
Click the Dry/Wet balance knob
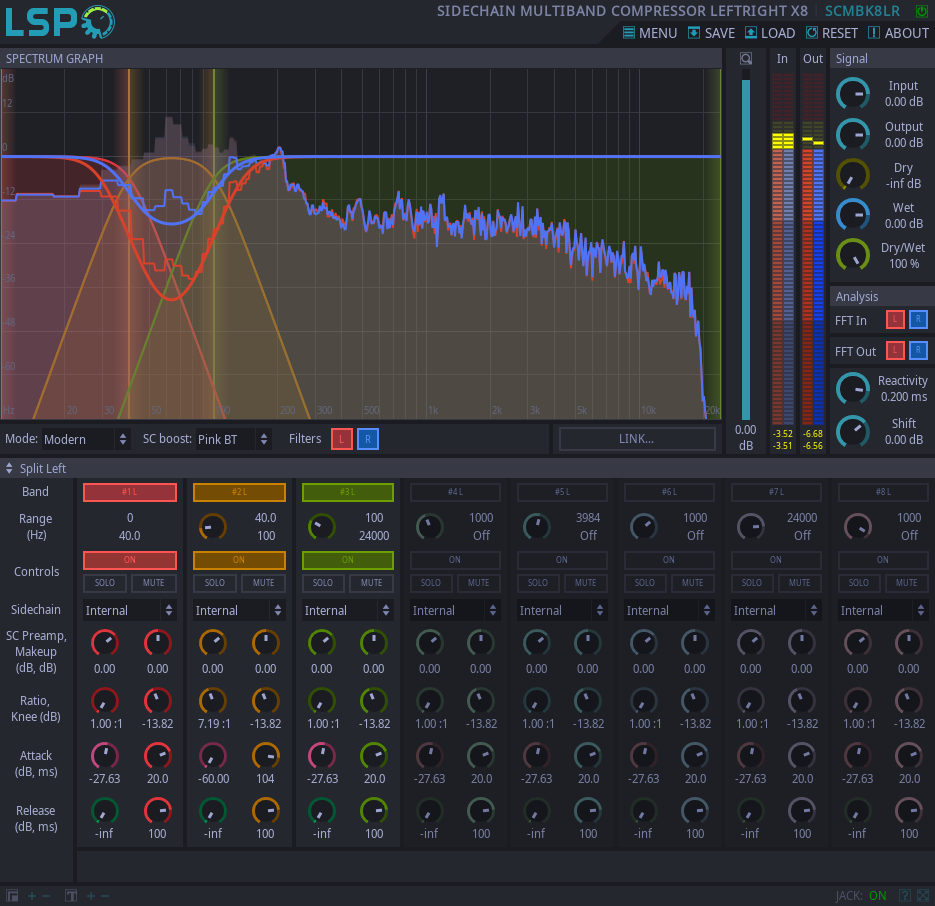point(853,255)
